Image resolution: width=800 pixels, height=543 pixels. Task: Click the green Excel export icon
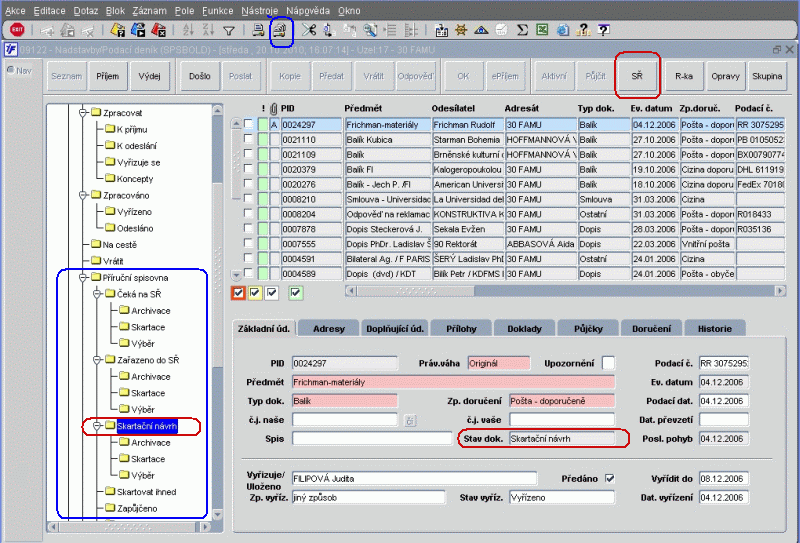pyautogui.click(x=542, y=30)
